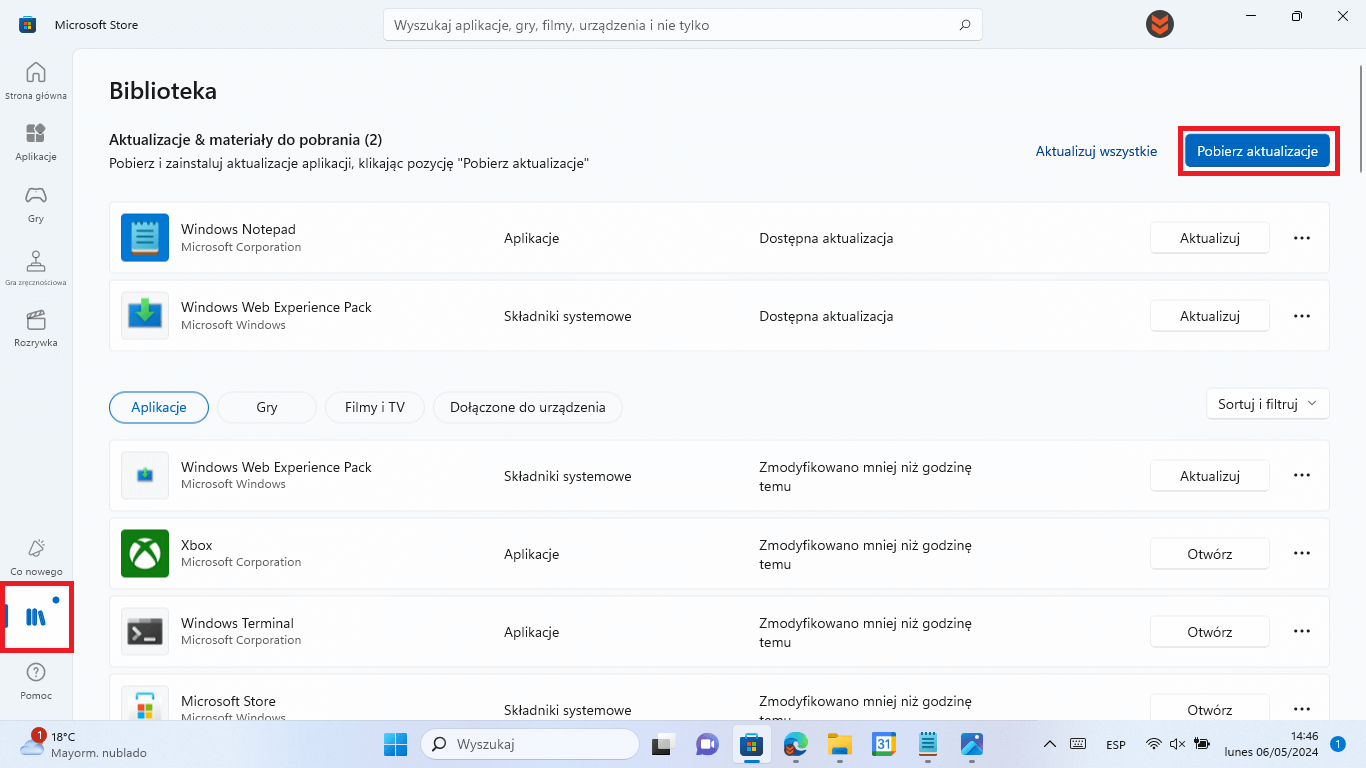Screen dimensions: 1366x768
Task: Open Strona główna in the sidebar
Action: (x=36, y=81)
